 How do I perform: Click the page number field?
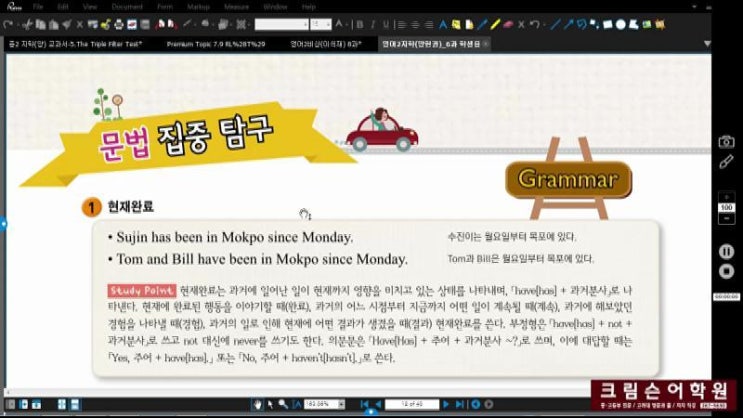tap(412, 404)
